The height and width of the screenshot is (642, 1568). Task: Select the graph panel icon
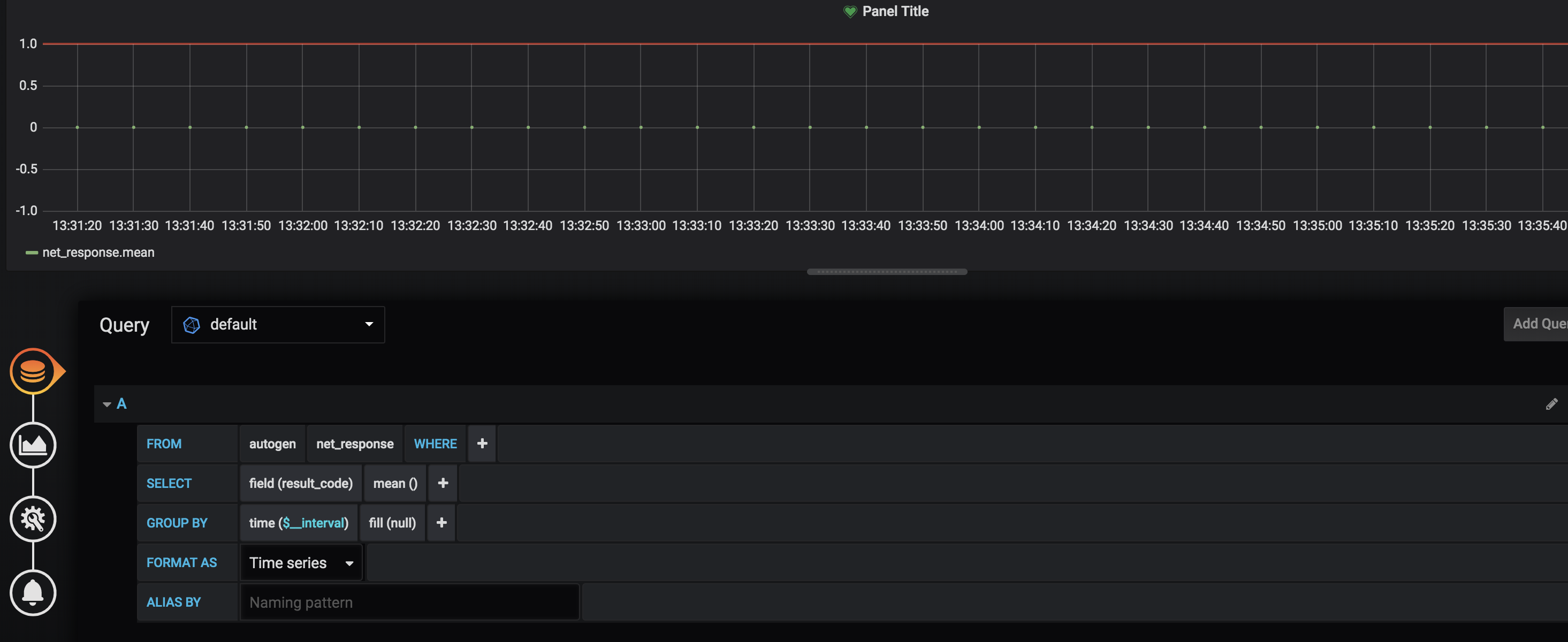coord(33,444)
